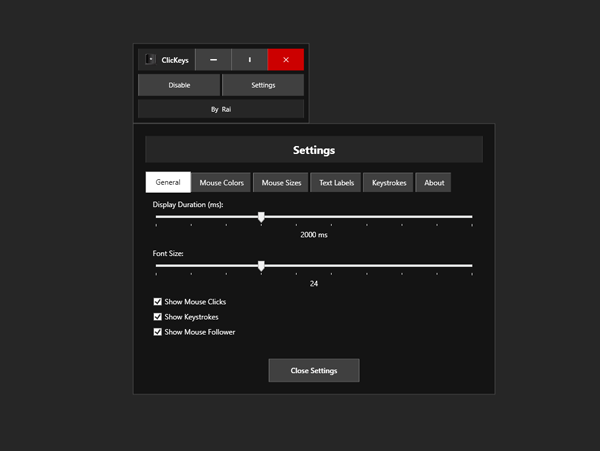600x451 pixels.
Task: Toggle the Show Keystrokes checkbox
Action: [158, 316]
